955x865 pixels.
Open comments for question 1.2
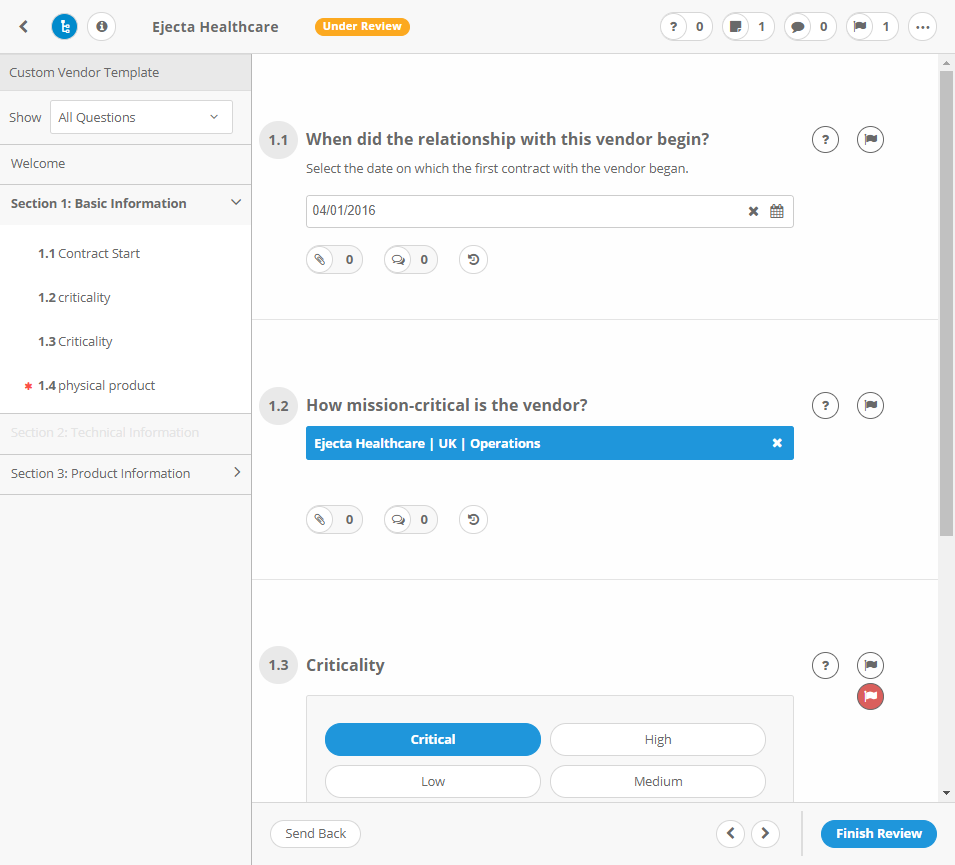410,519
